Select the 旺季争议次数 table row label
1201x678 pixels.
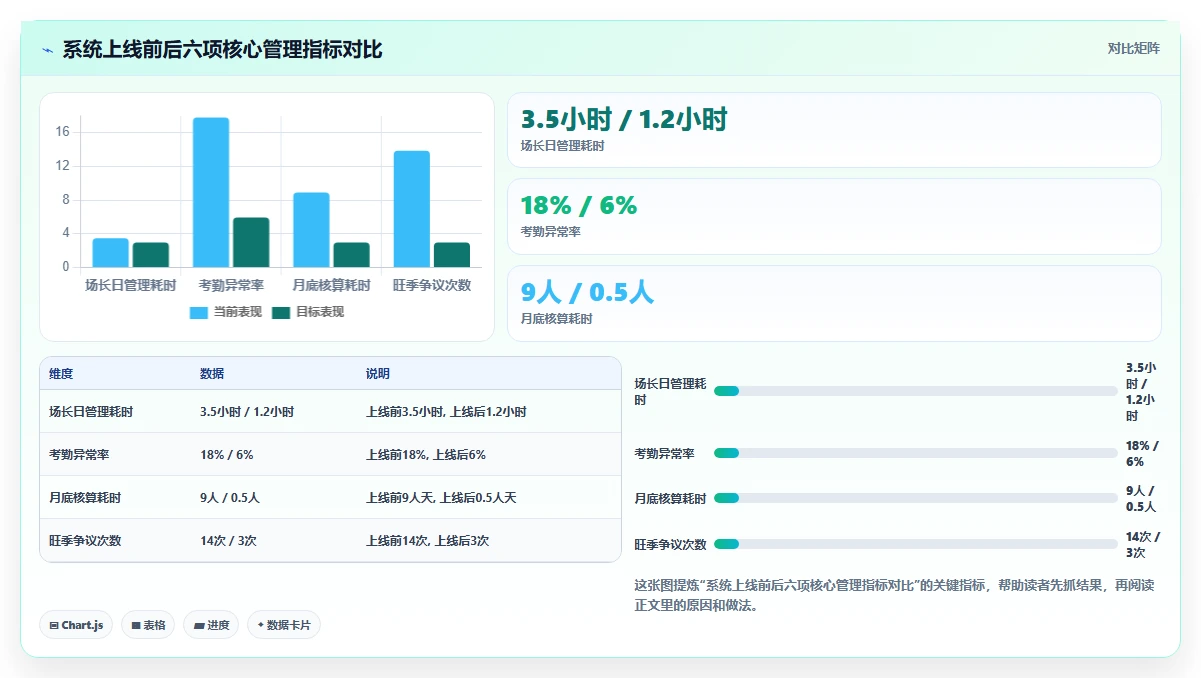85,541
